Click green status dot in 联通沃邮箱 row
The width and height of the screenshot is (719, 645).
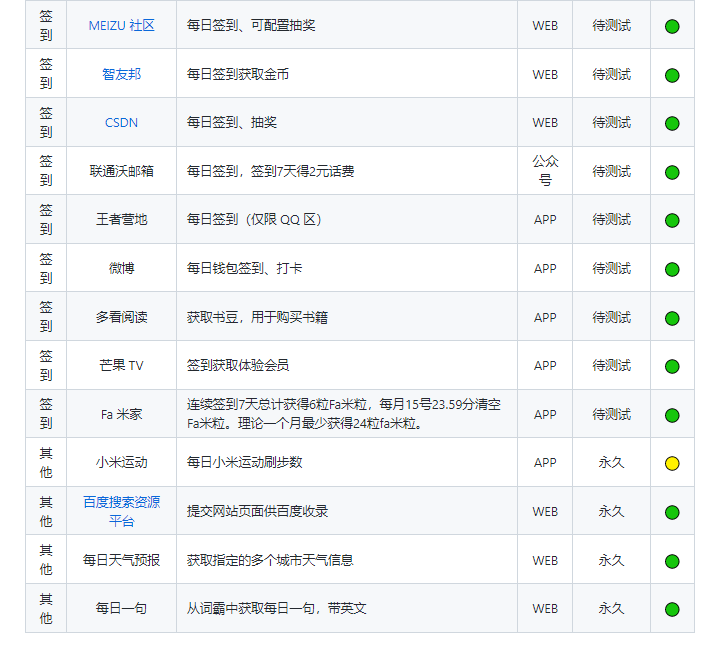(x=672, y=172)
